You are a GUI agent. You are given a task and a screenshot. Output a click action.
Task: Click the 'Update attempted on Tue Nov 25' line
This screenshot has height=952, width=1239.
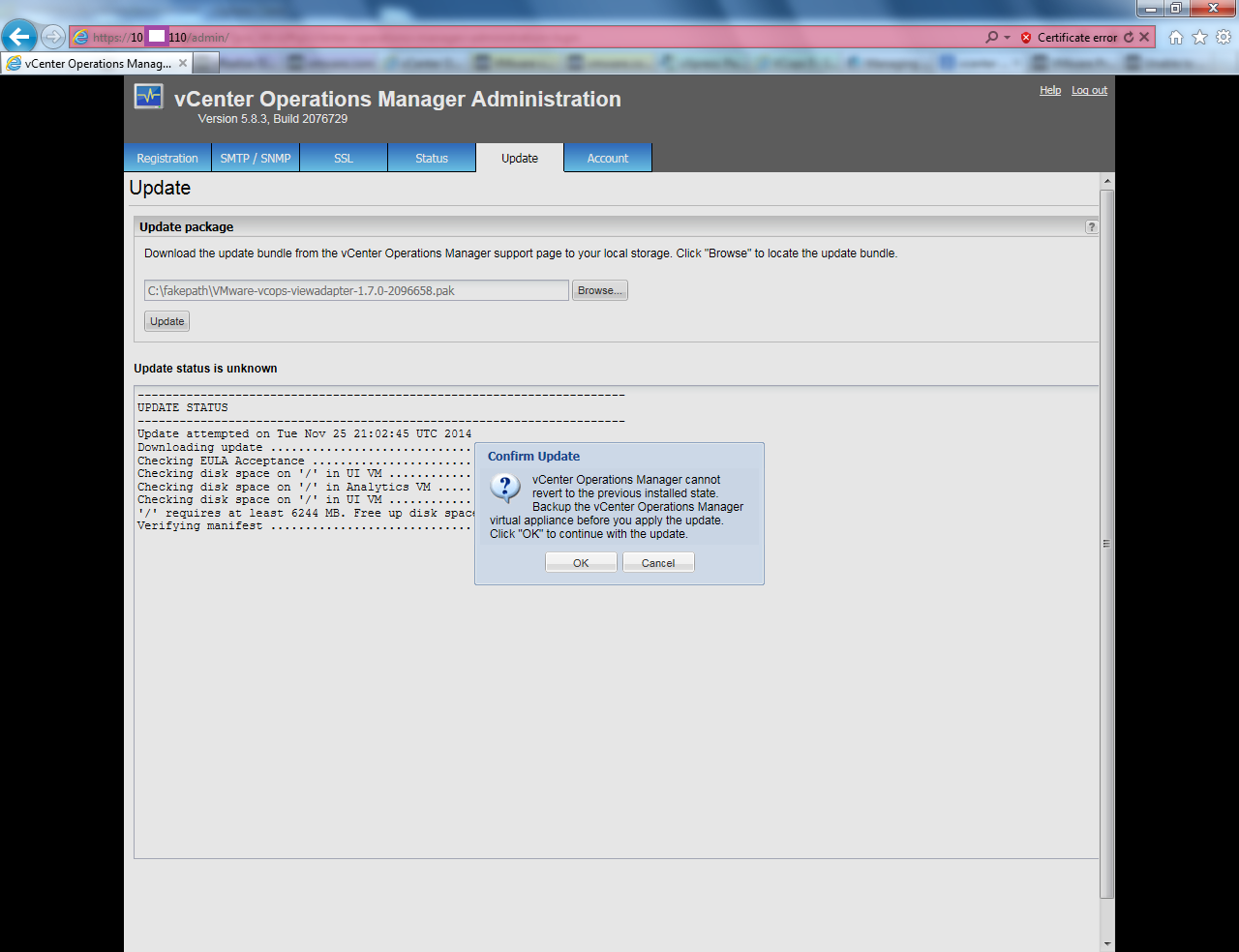(x=305, y=434)
